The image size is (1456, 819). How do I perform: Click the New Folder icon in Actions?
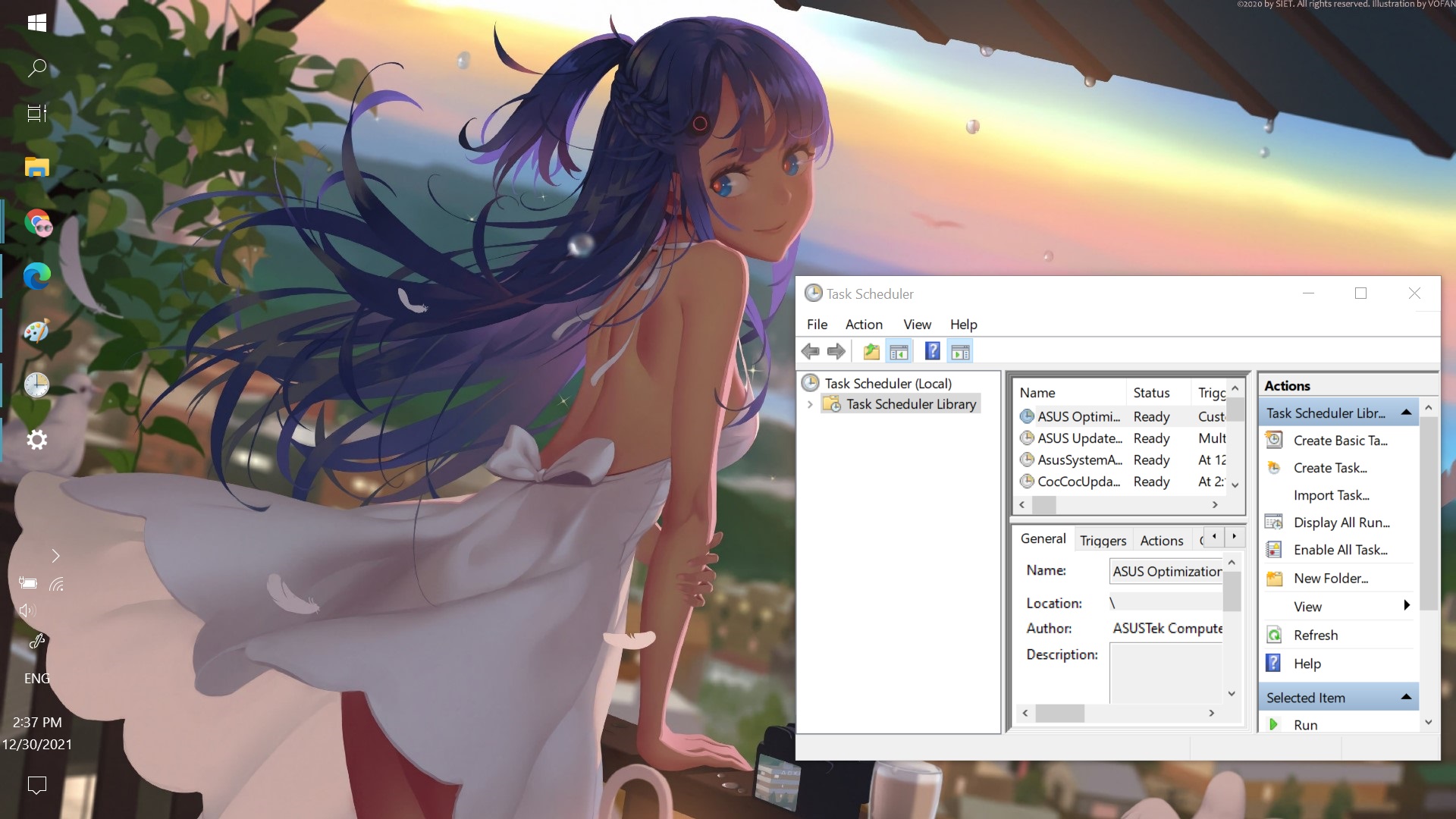[x=1275, y=579]
